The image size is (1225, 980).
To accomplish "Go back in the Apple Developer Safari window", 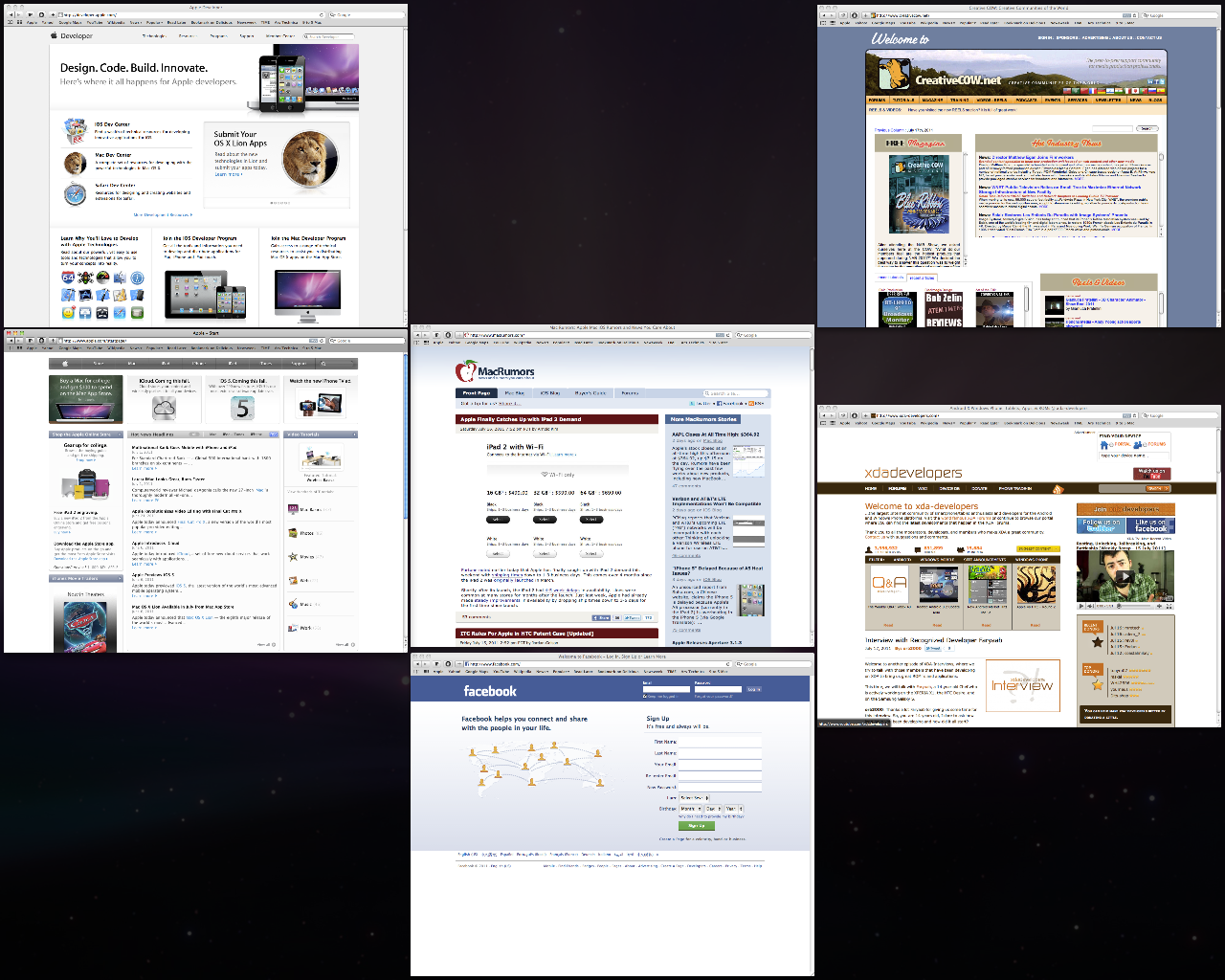I will [x=11, y=15].
